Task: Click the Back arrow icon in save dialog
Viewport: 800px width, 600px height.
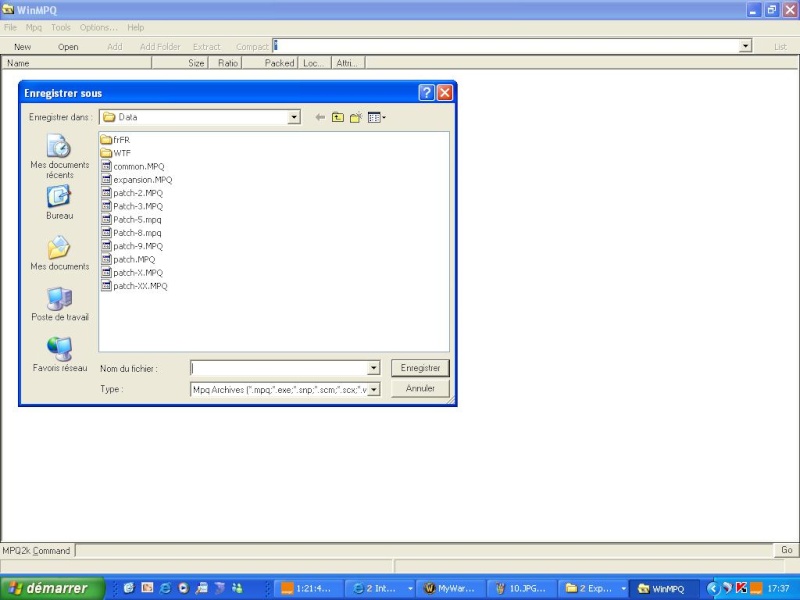Action: click(320, 117)
